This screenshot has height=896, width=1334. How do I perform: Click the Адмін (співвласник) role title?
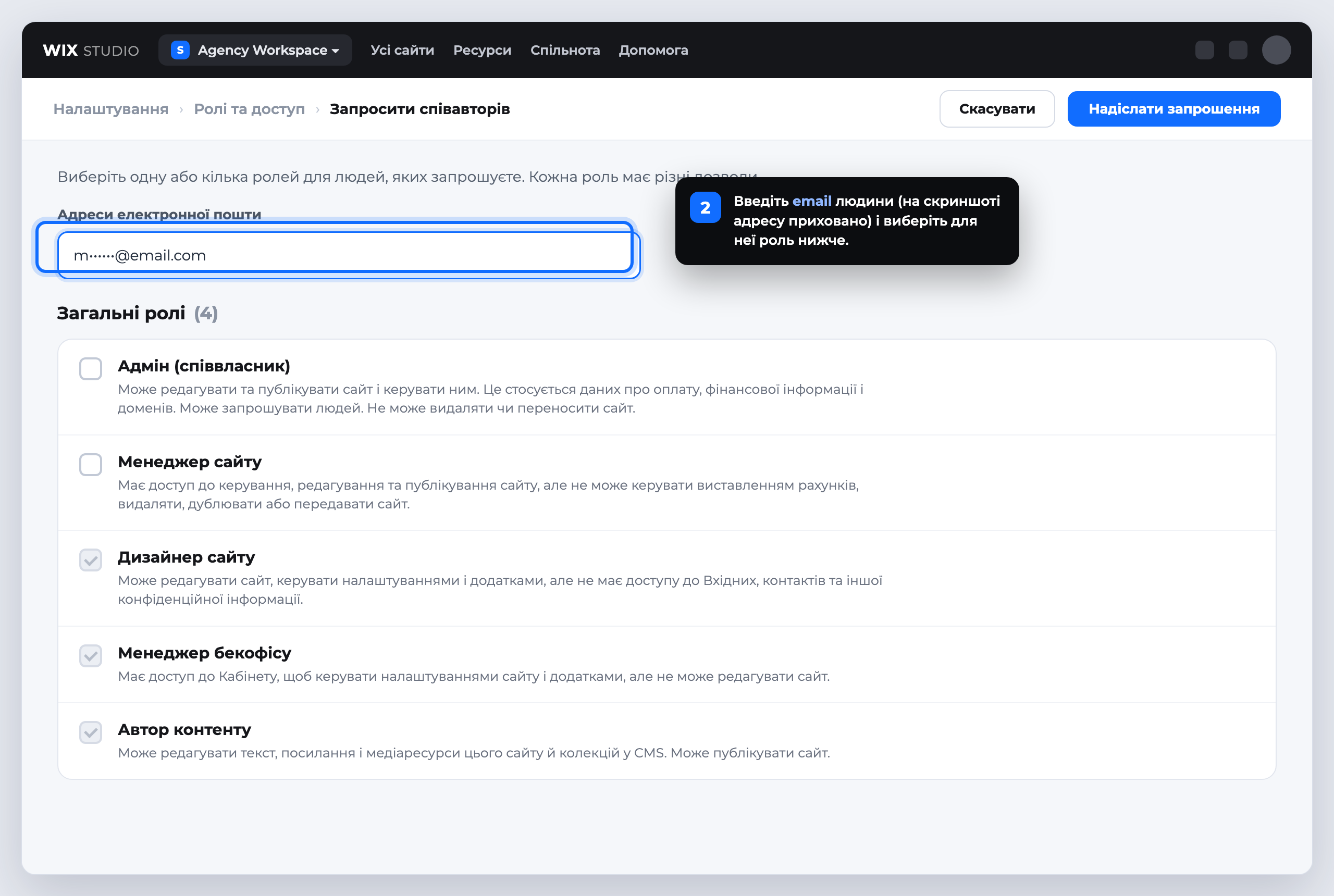[x=204, y=366]
